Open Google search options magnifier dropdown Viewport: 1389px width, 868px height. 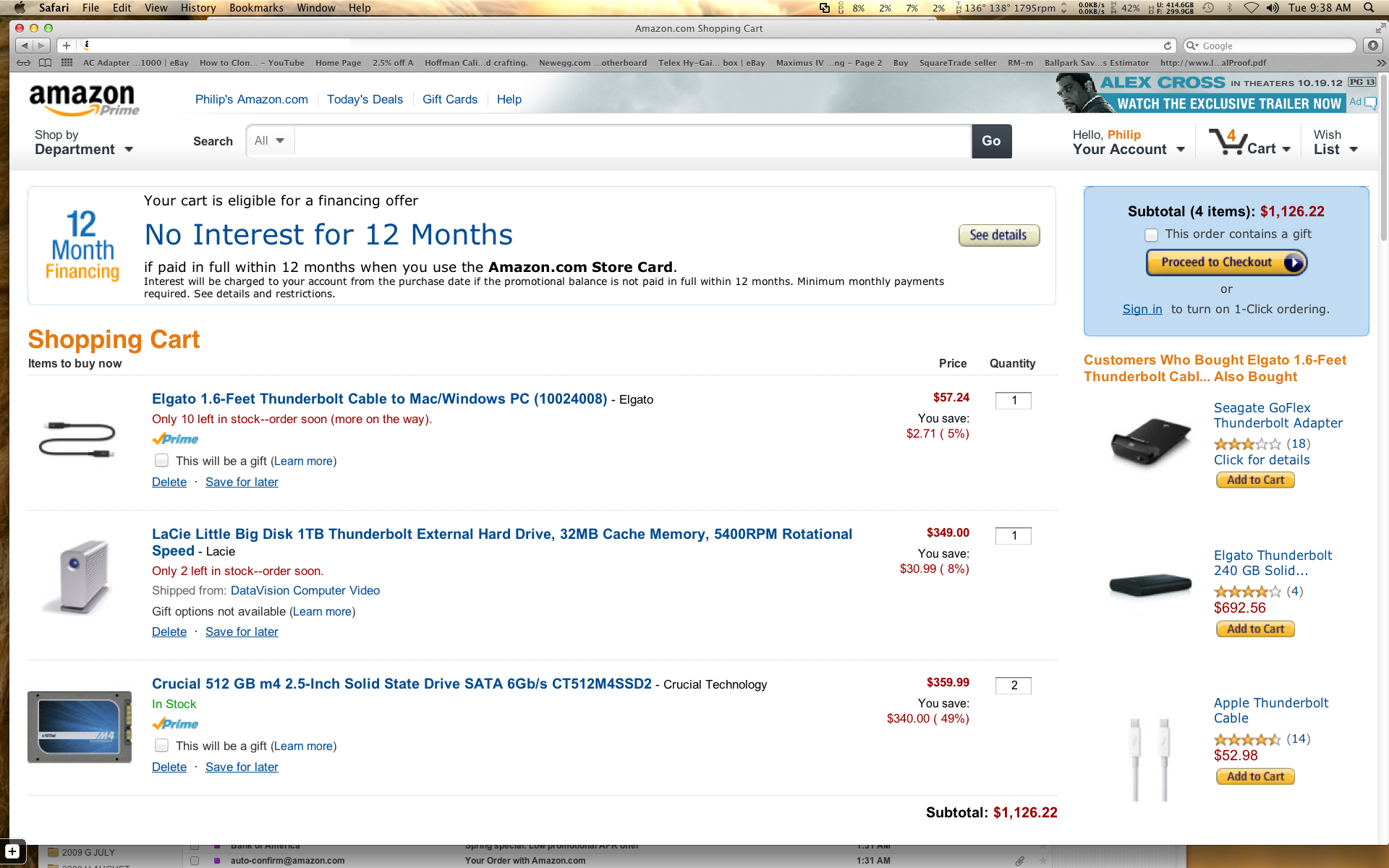(x=1193, y=46)
